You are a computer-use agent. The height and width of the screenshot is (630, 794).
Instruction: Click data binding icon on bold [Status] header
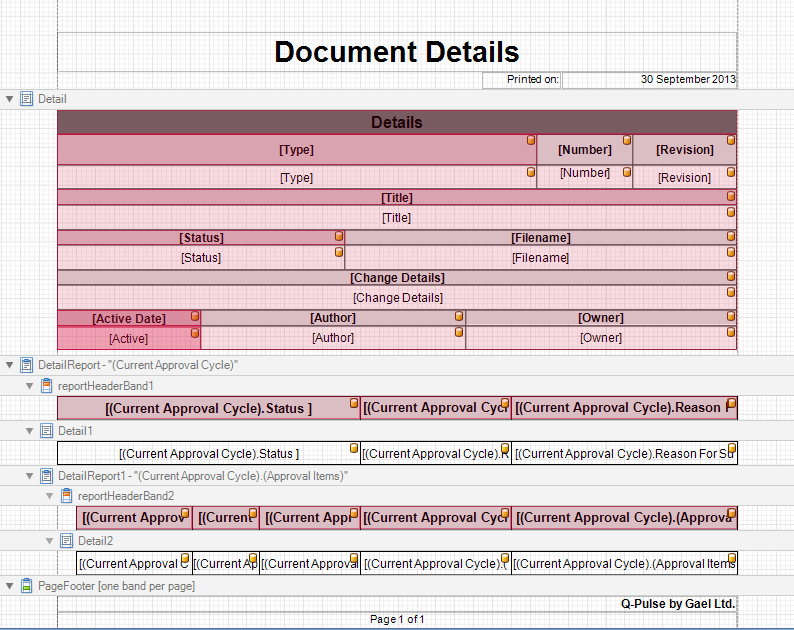click(x=339, y=236)
